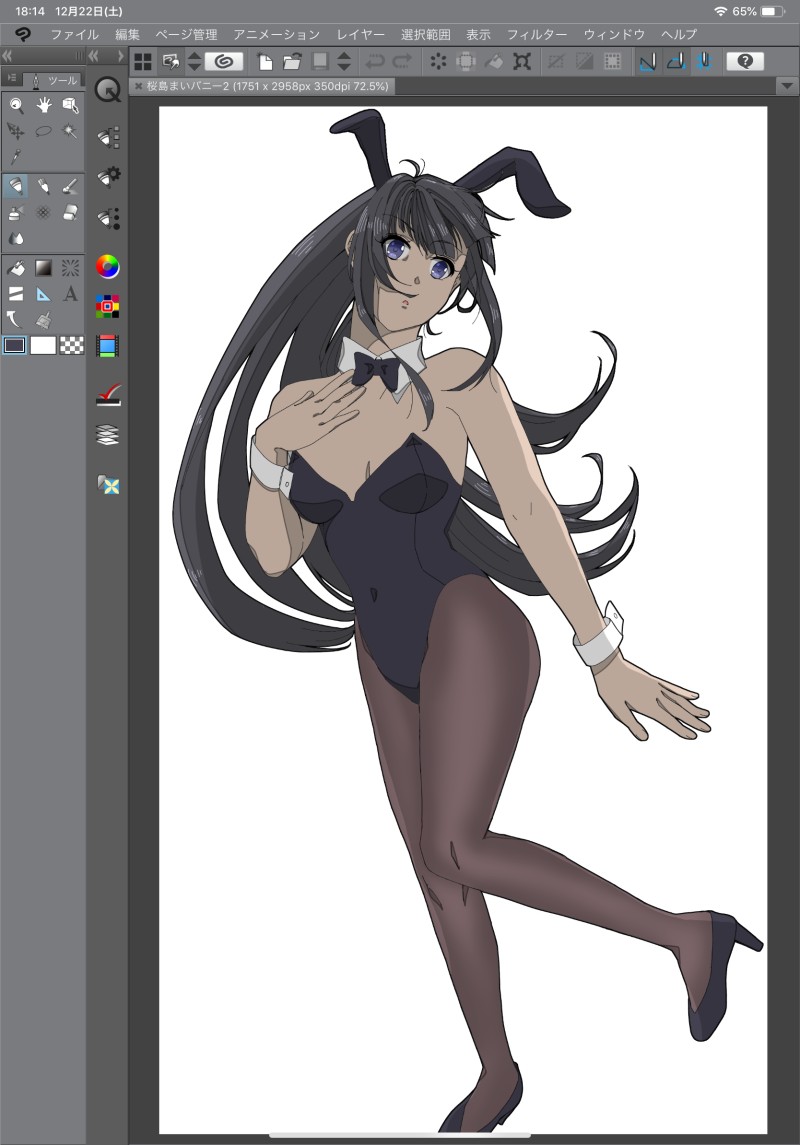
Task: Open a file from folder icon
Action: pyautogui.click(x=292, y=62)
